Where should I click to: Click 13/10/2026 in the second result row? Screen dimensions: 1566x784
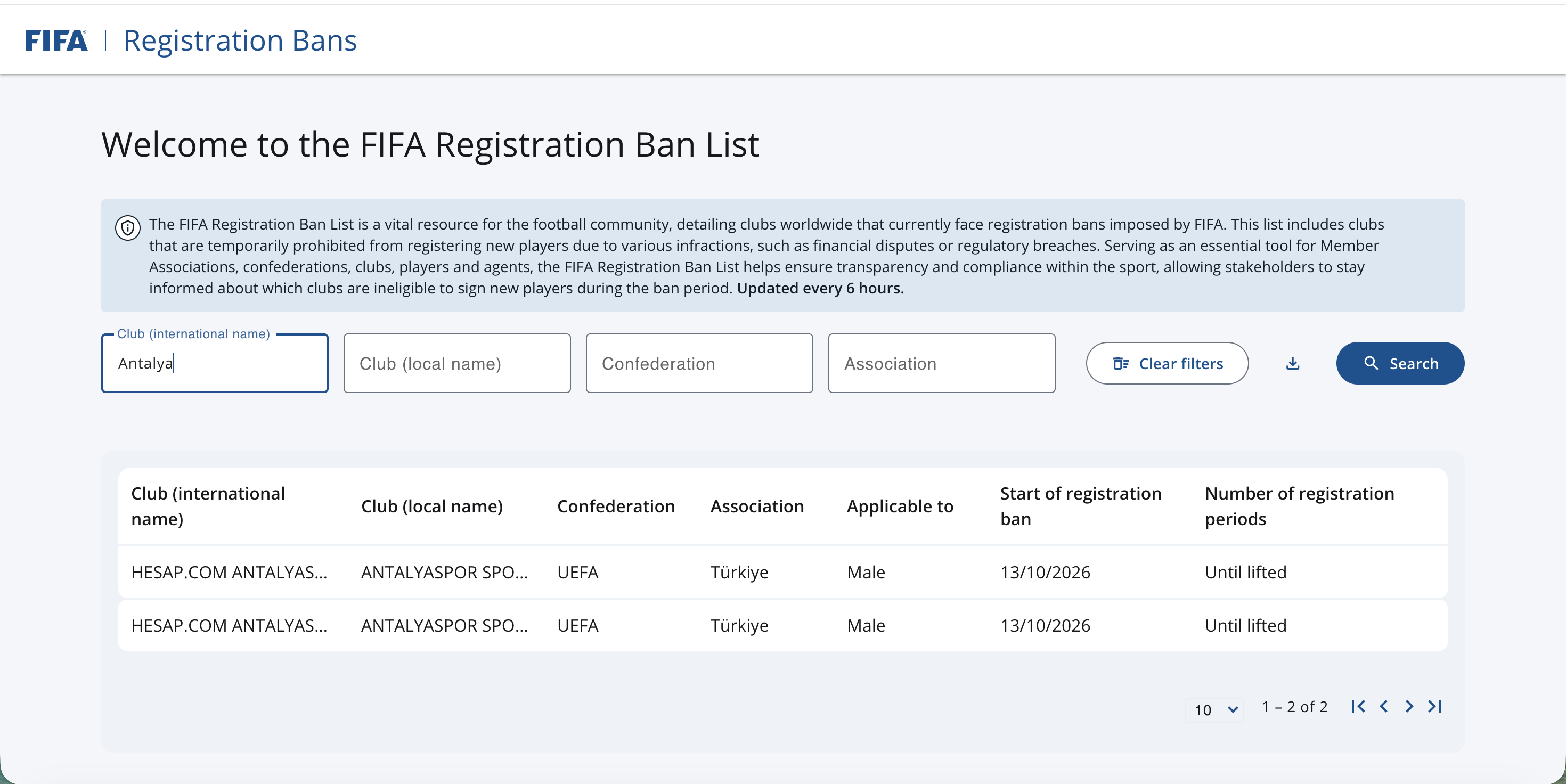1045,626
